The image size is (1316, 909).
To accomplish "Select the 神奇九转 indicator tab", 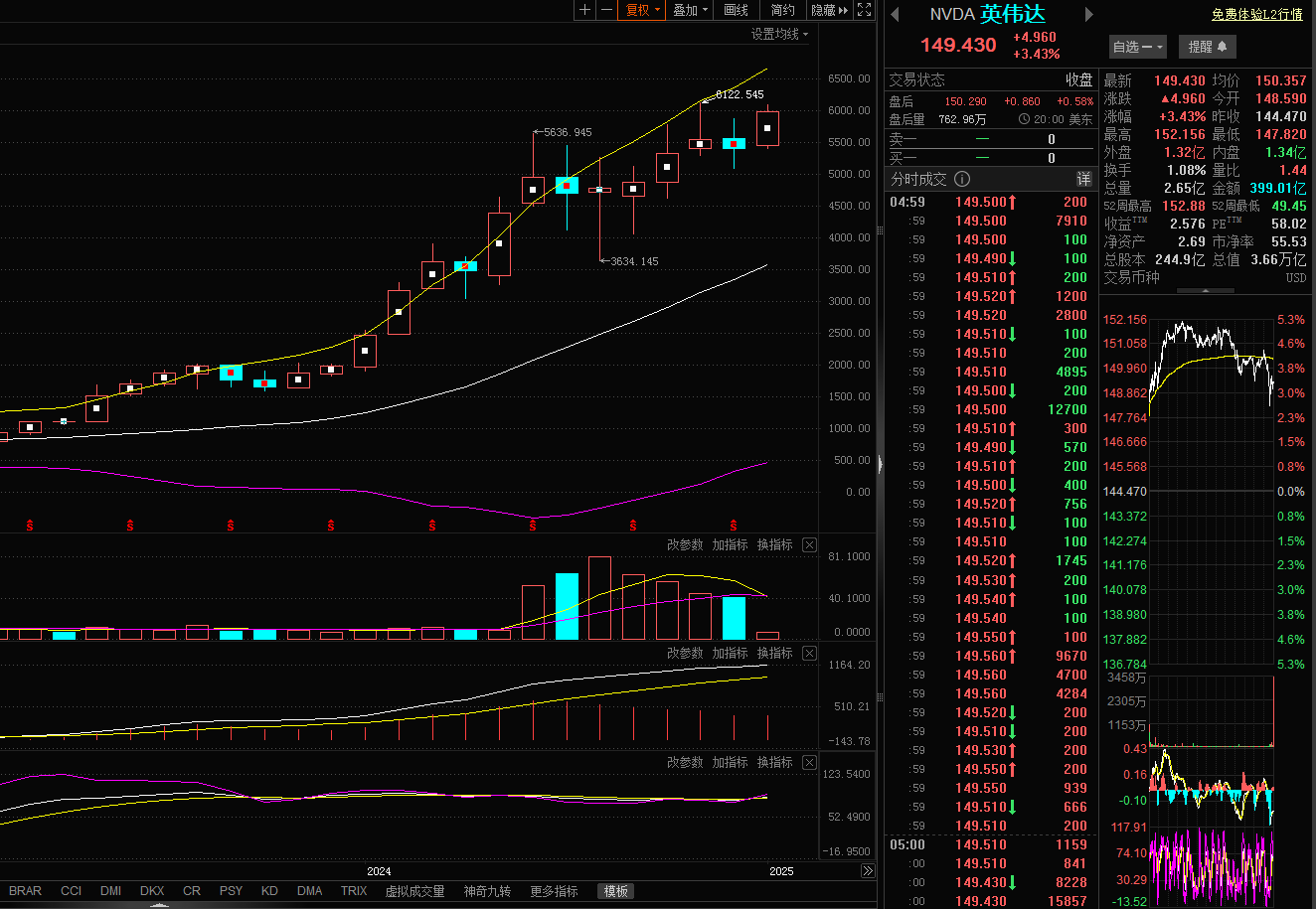I will (487, 891).
